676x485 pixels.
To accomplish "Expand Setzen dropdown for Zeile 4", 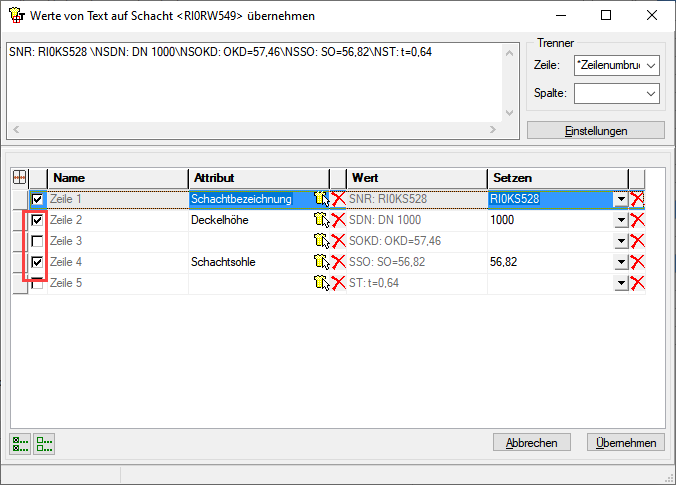I will pyautogui.click(x=621, y=262).
